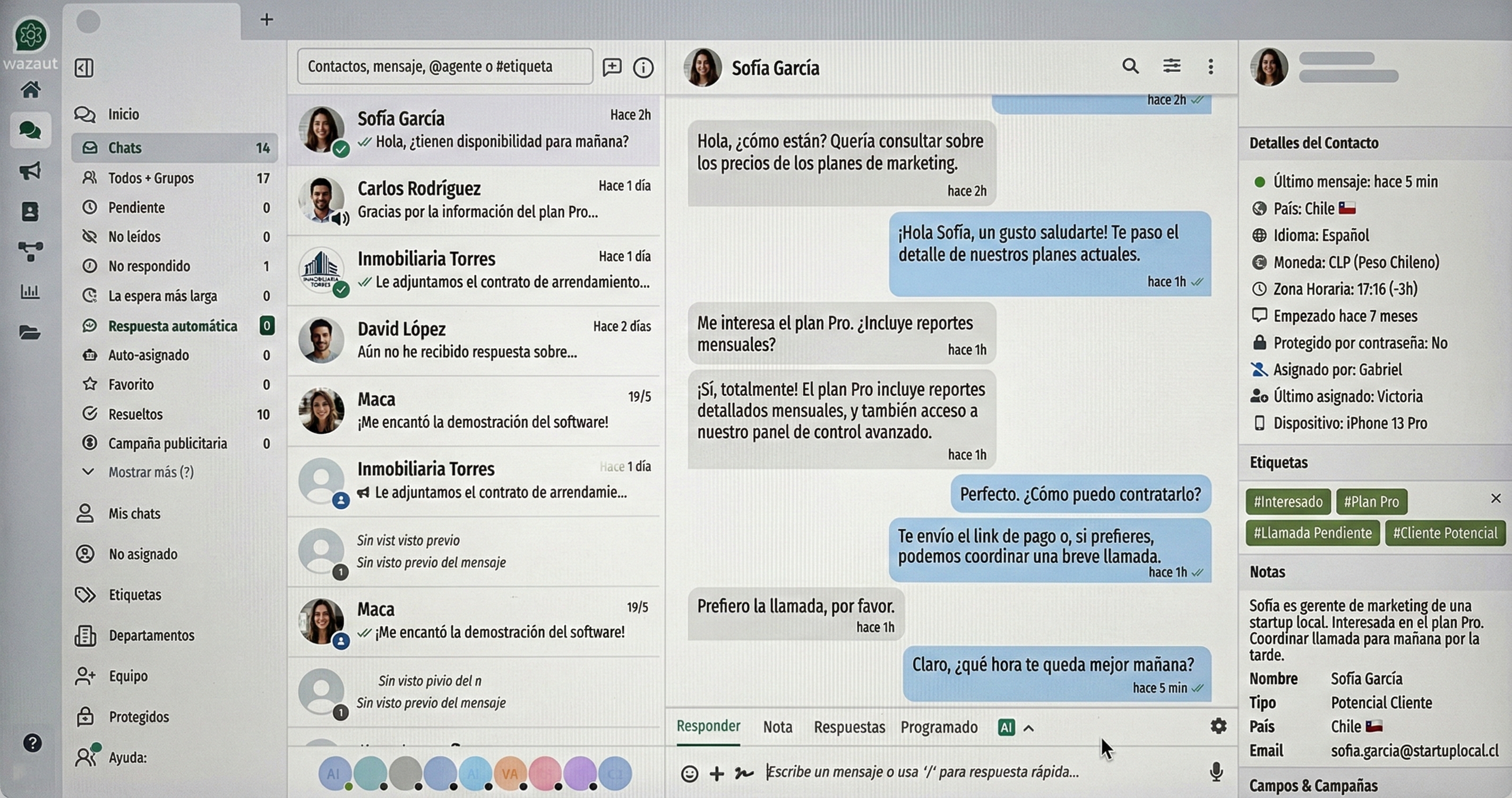Open the reply settings gear icon
Viewport: 1512px width, 798px height.
coord(1218,726)
